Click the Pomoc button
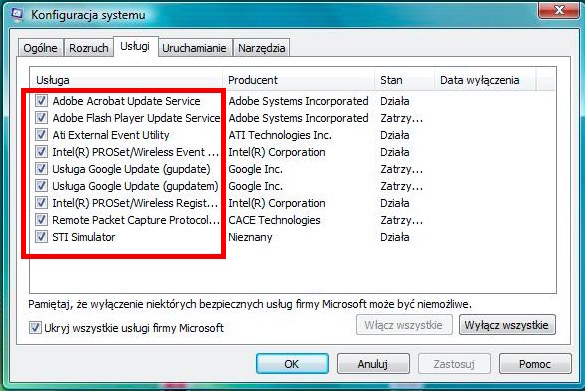 [x=535, y=363]
